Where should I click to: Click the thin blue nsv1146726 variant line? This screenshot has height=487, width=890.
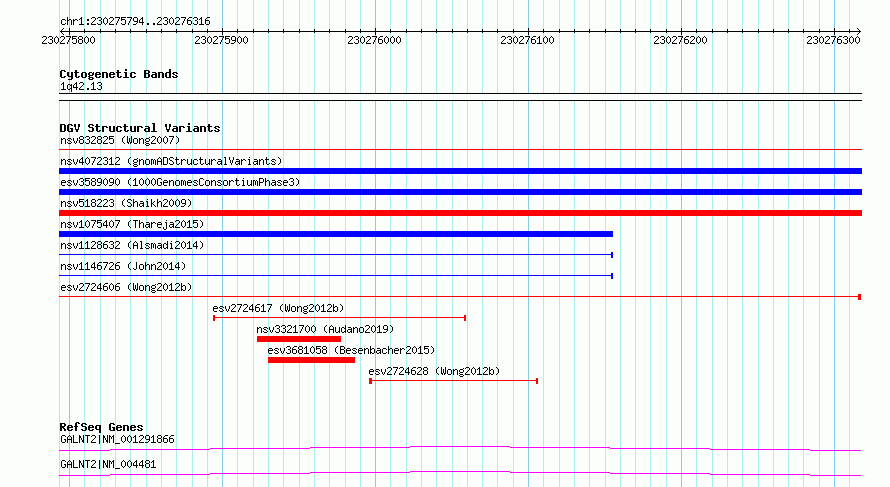[x=336, y=276]
